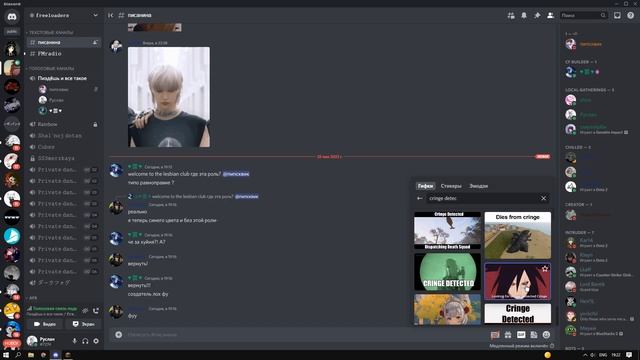Image resolution: width=640 pixels, height=360 pixels.
Task: Open the help question mark icon
Action: pos(631,16)
